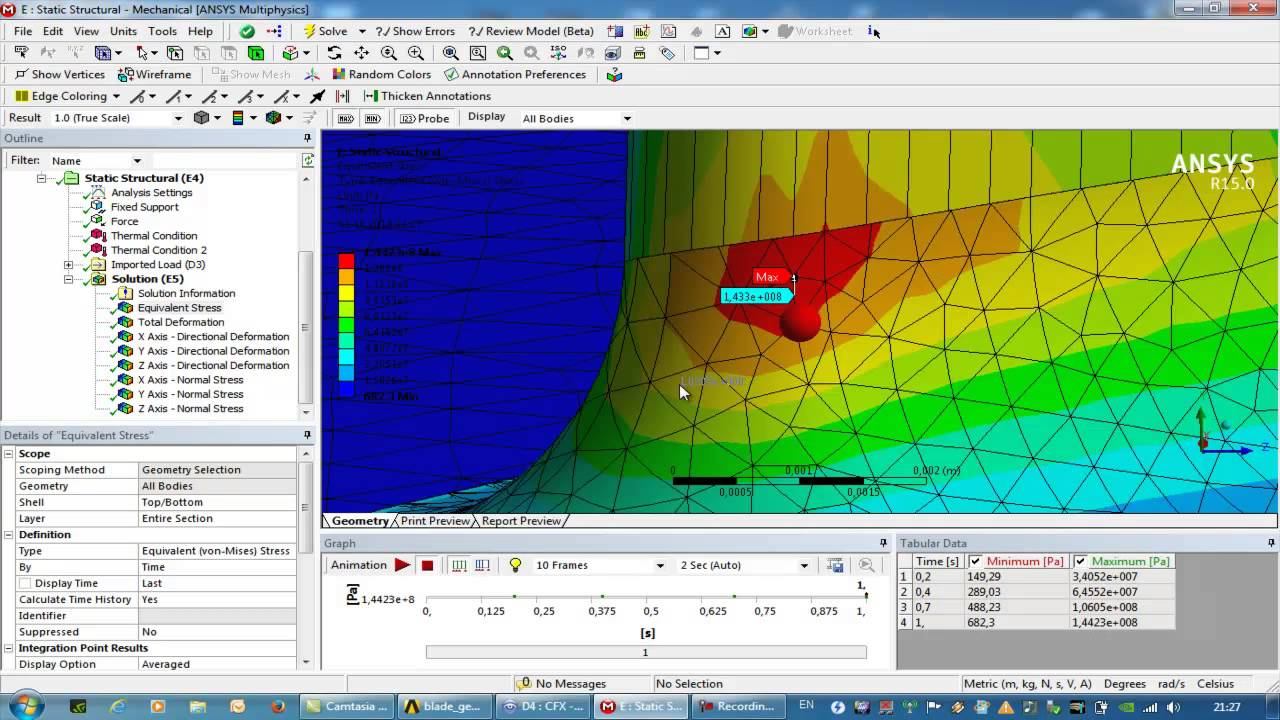Check the Display Time checkbox
1280x720 pixels.
[26, 583]
